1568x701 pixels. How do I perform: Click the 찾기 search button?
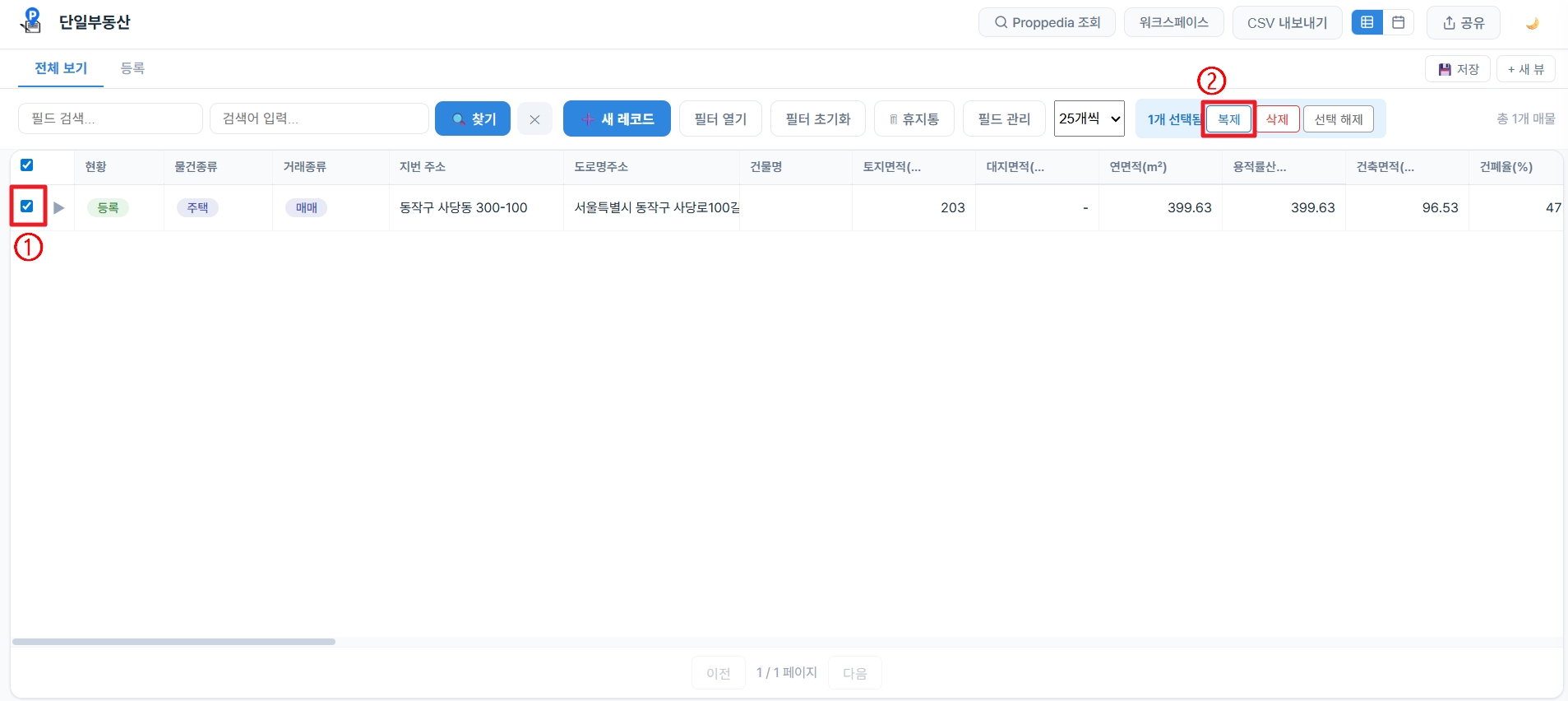473,118
